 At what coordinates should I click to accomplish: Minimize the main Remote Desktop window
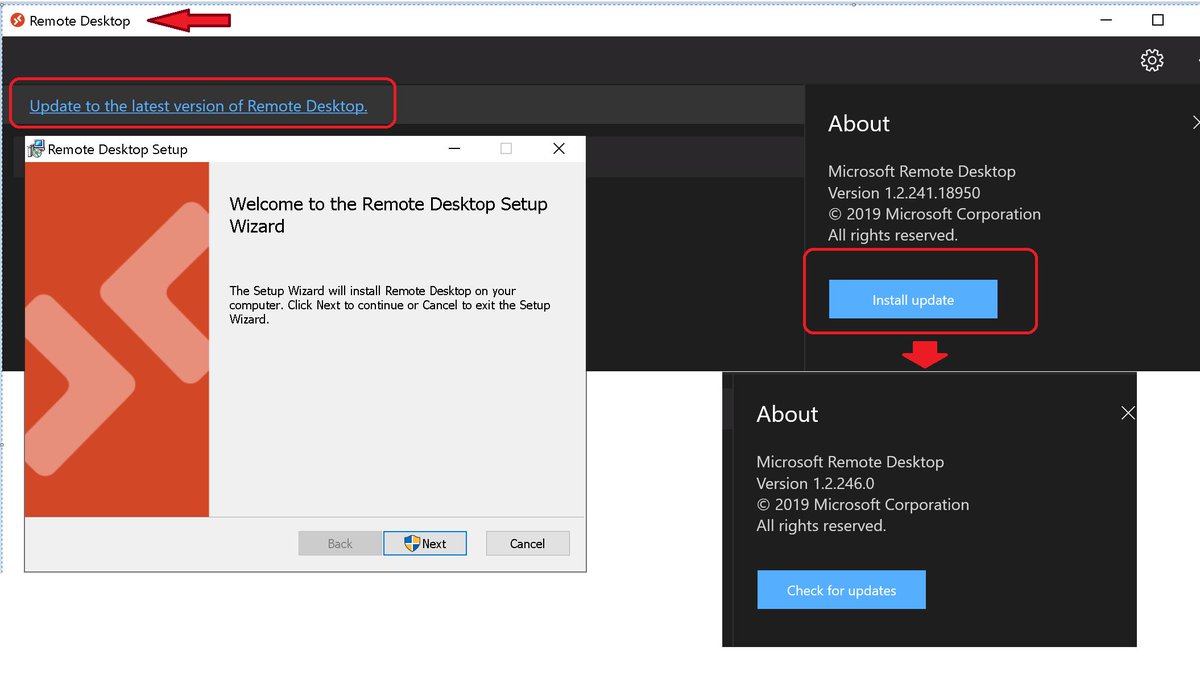1107,20
